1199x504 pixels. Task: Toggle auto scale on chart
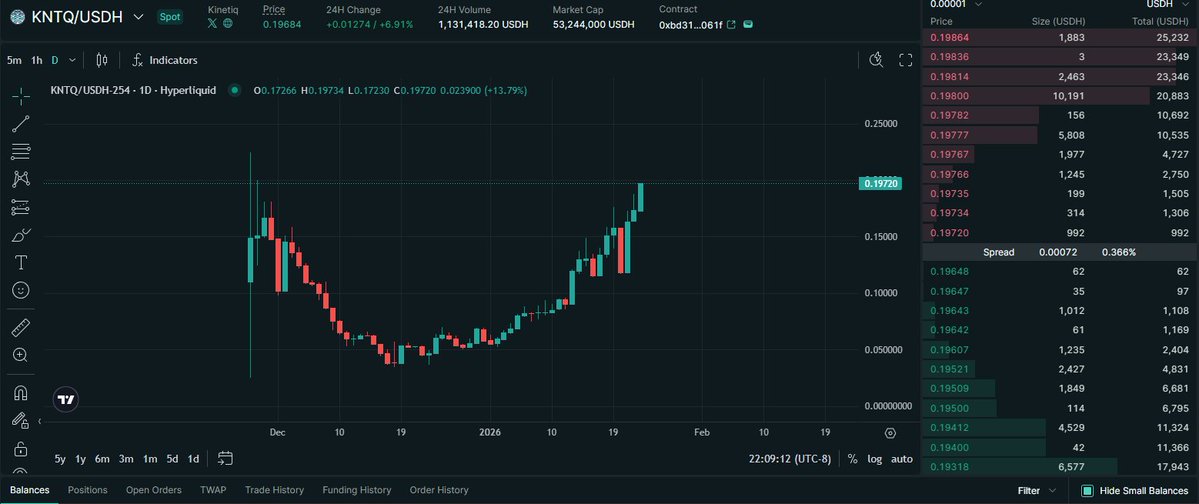[902, 459]
